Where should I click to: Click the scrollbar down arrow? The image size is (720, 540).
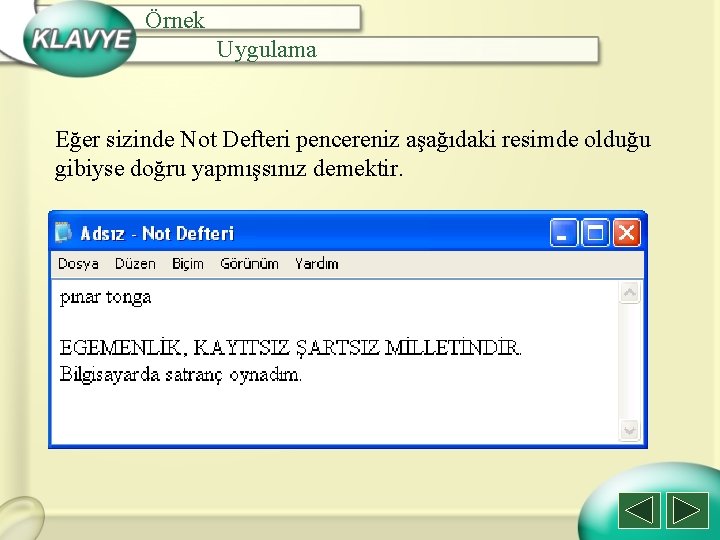(630, 430)
